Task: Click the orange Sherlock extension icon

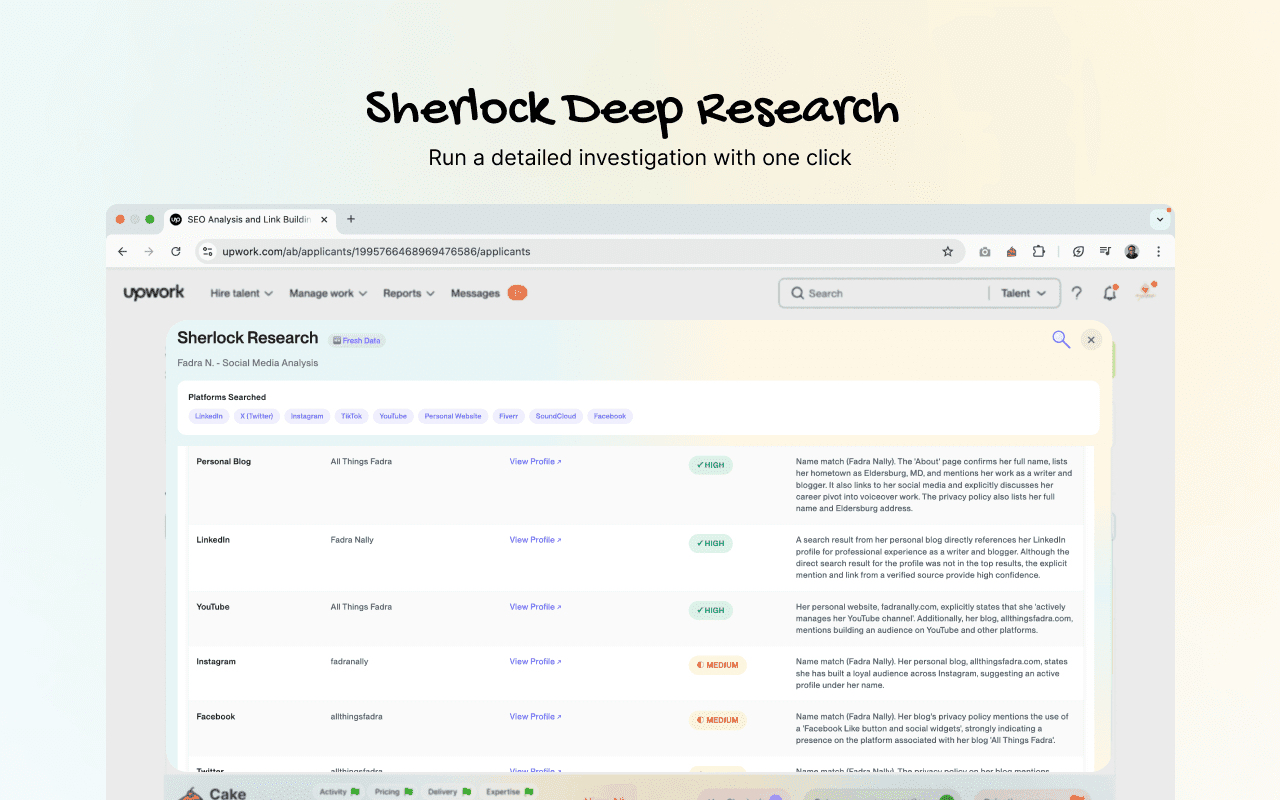Action: 1012,252
